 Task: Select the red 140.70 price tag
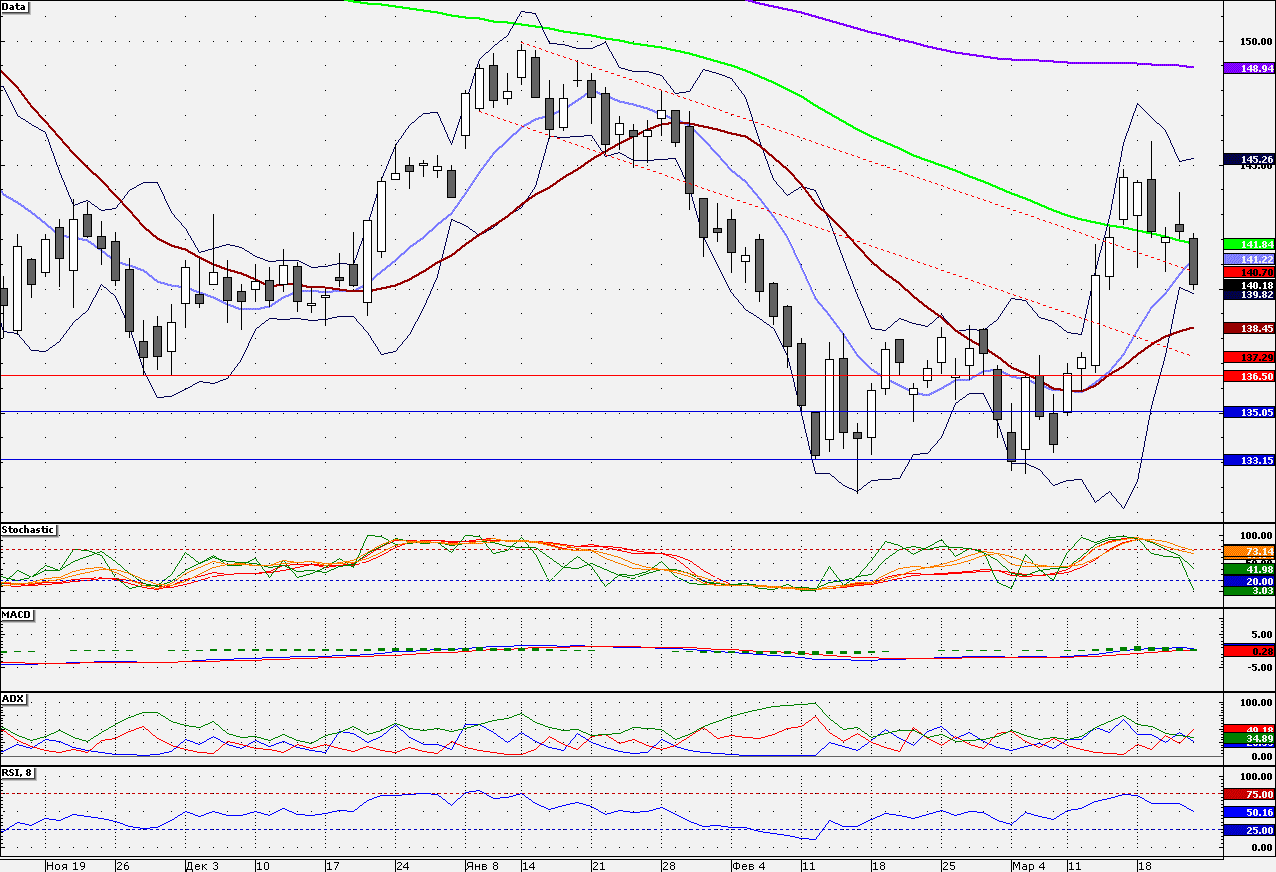coord(1248,272)
